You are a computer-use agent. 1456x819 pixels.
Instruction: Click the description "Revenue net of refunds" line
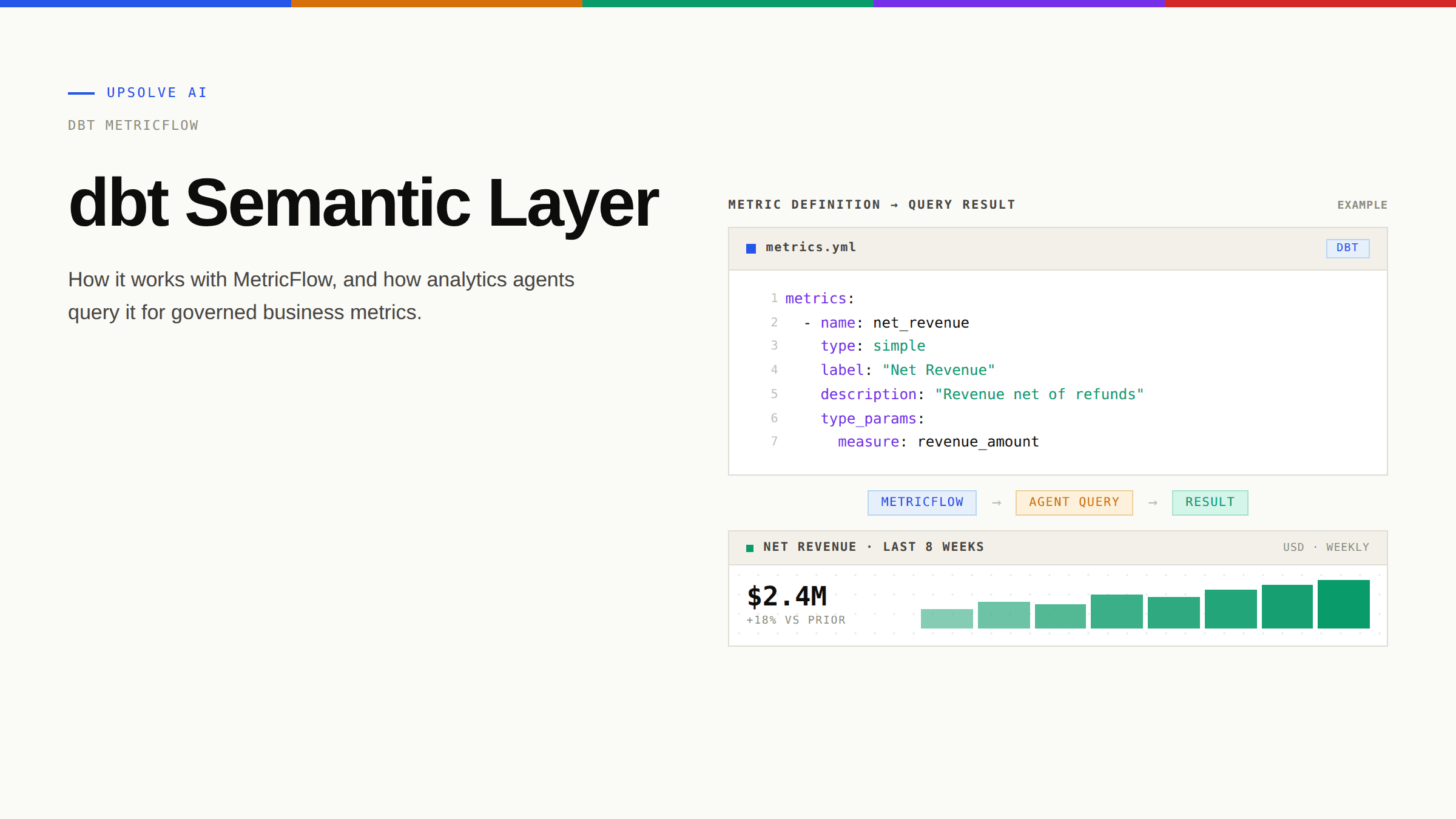point(982,394)
